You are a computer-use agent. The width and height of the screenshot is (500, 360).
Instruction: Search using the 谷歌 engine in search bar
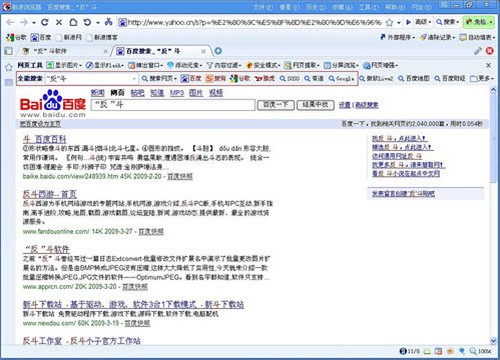coord(240,79)
